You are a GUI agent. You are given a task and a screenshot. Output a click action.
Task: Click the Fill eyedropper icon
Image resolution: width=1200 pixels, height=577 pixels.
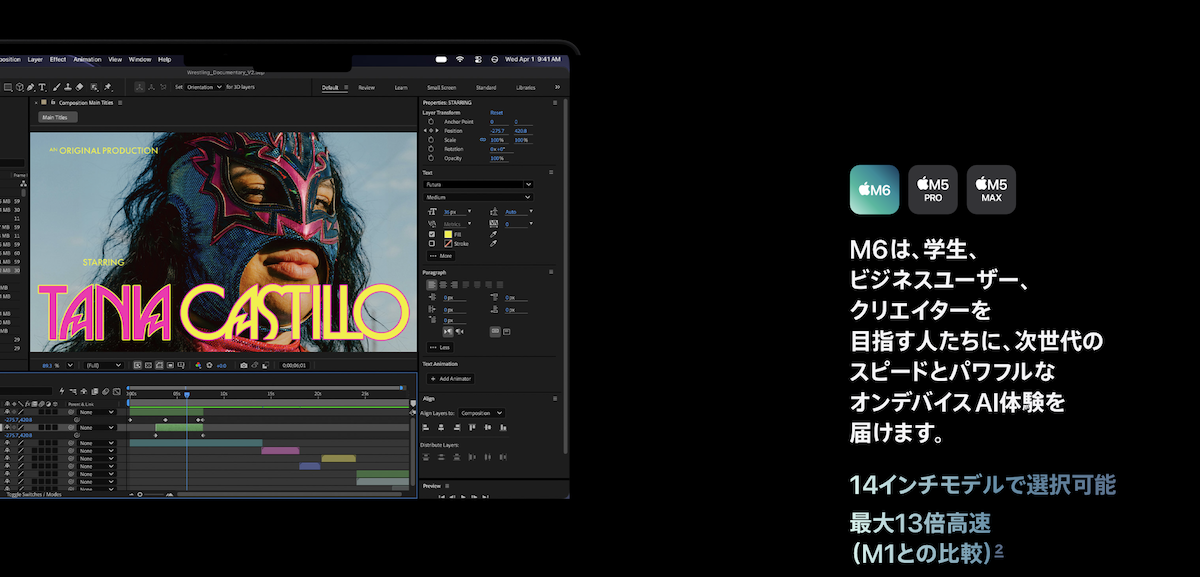click(493, 233)
